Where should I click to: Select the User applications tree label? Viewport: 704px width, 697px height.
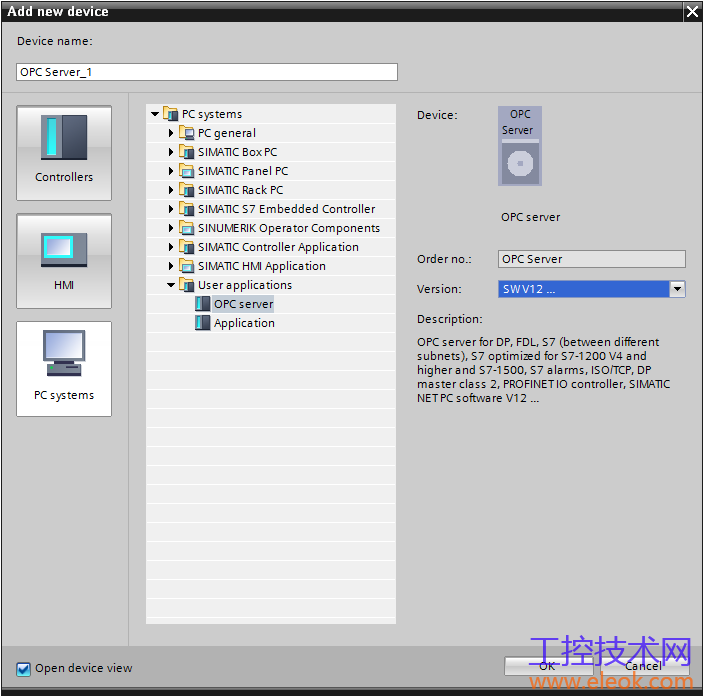point(245,285)
